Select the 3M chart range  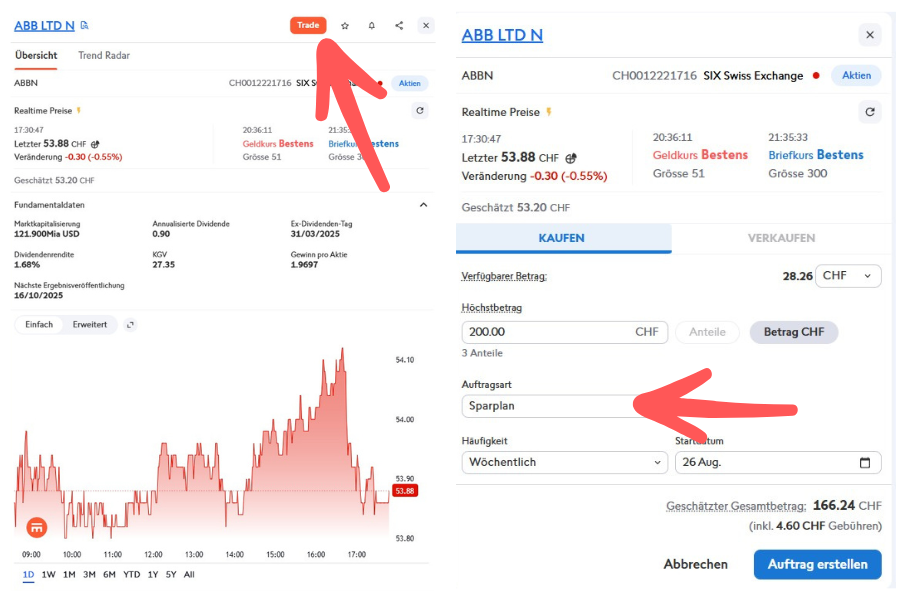click(90, 574)
